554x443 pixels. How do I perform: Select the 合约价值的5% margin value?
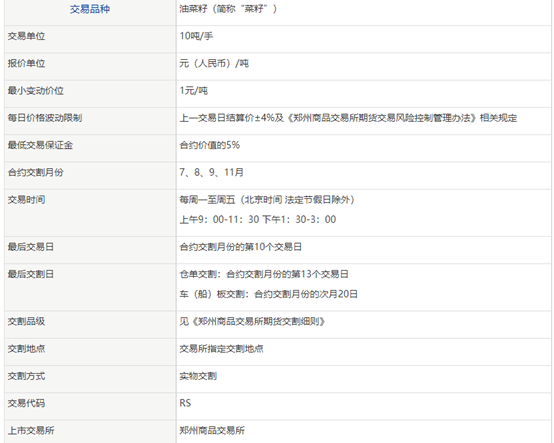pos(210,145)
